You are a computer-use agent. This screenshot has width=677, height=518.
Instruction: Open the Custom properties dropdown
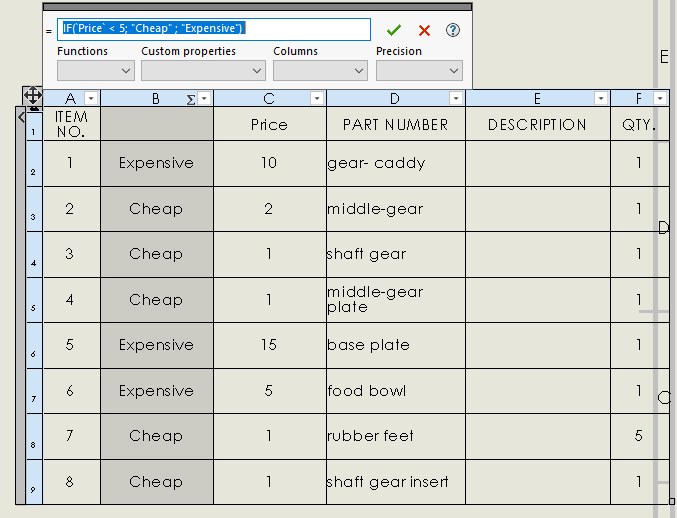click(203, 71)
